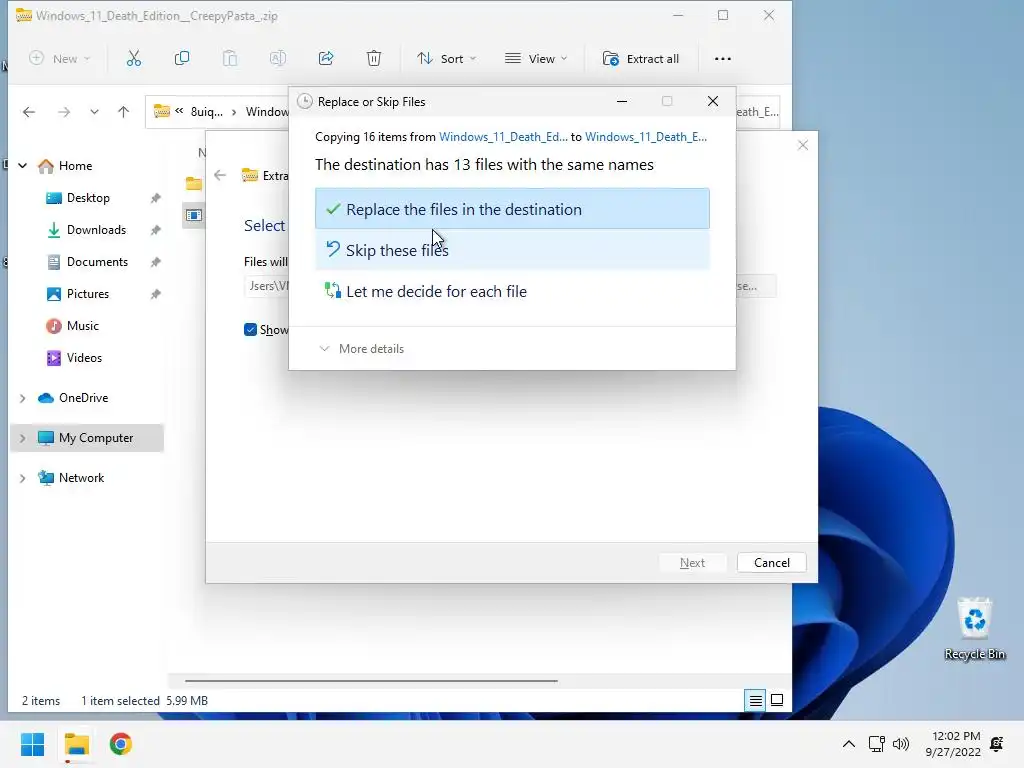The height and width of the screenshot is (768, 1024).
Task: Expand the Network tree node
Action: (23, 478)
